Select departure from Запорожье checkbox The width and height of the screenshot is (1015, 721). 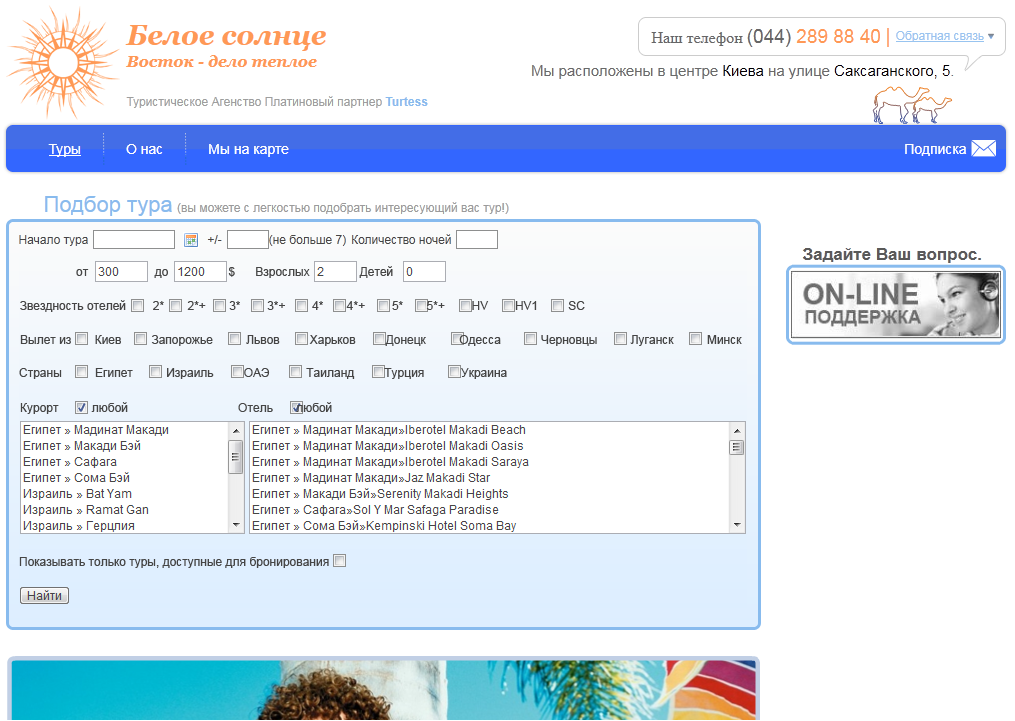pyautogui.click(x=140, y=338)
